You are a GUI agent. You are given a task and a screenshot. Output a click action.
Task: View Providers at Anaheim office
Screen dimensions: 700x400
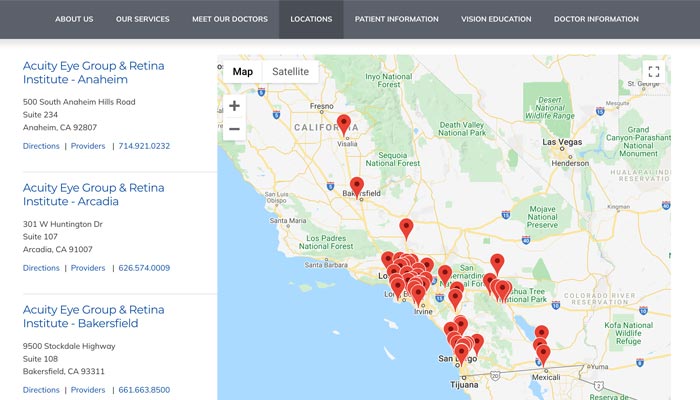click(88, 146)
